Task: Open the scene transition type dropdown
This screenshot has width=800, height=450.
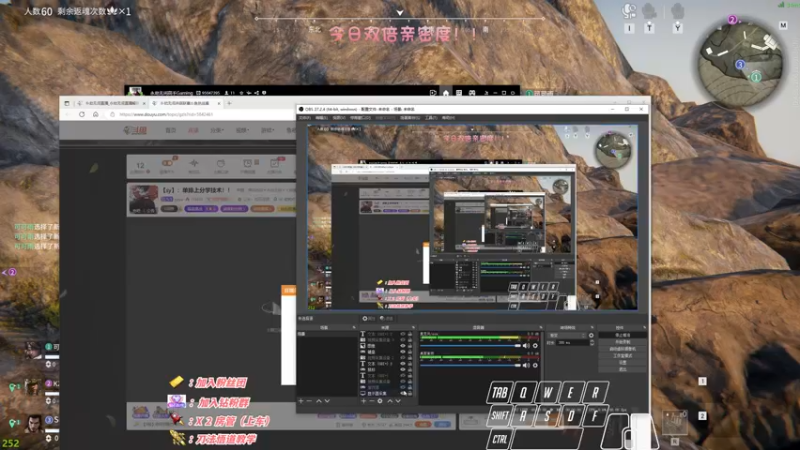Action: (567, 335)
